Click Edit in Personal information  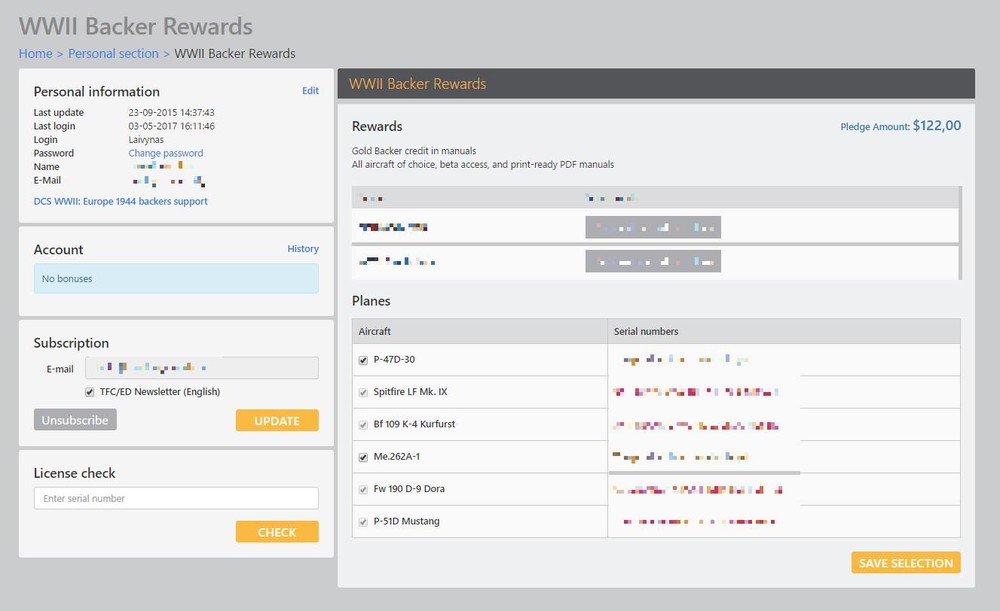310,91
